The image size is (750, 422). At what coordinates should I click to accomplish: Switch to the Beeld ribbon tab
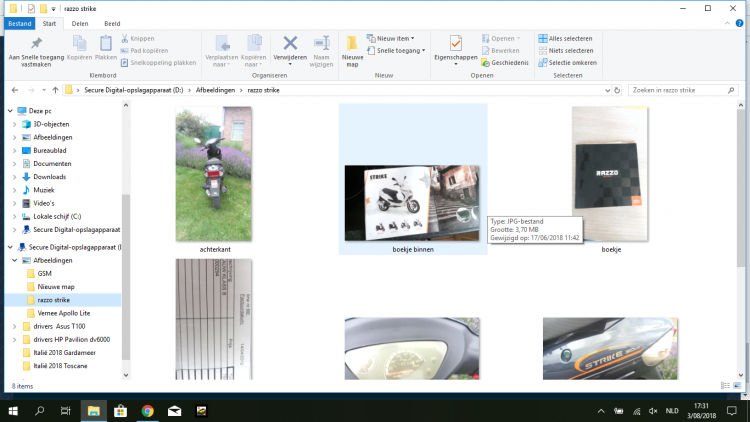(113, 21)
